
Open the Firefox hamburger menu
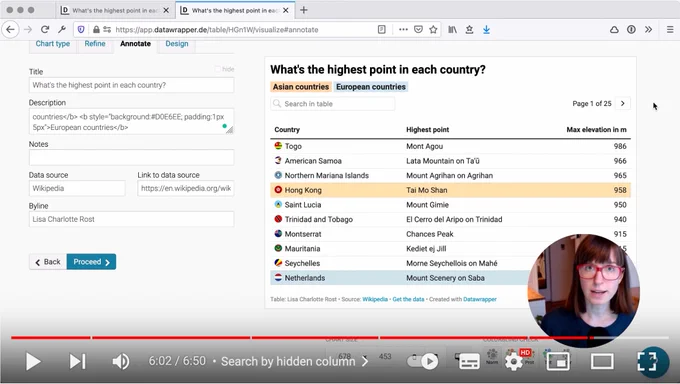(x=670, y=30)
